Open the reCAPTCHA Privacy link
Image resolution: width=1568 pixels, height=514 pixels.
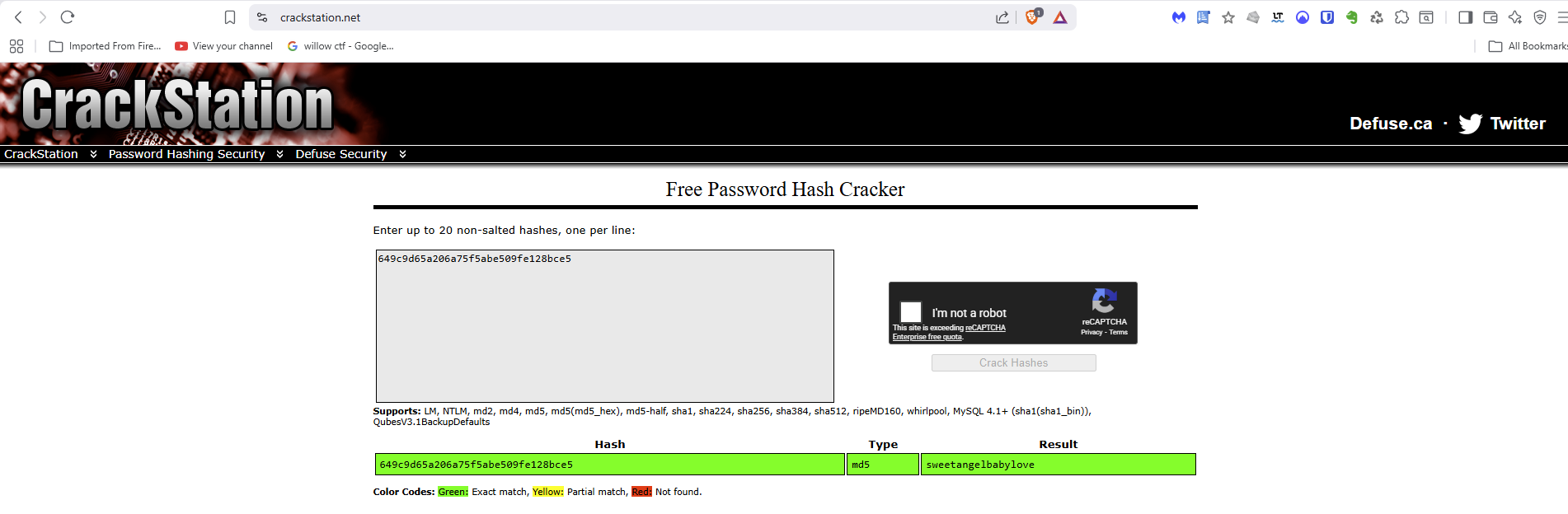click(x=1091, y=332)
